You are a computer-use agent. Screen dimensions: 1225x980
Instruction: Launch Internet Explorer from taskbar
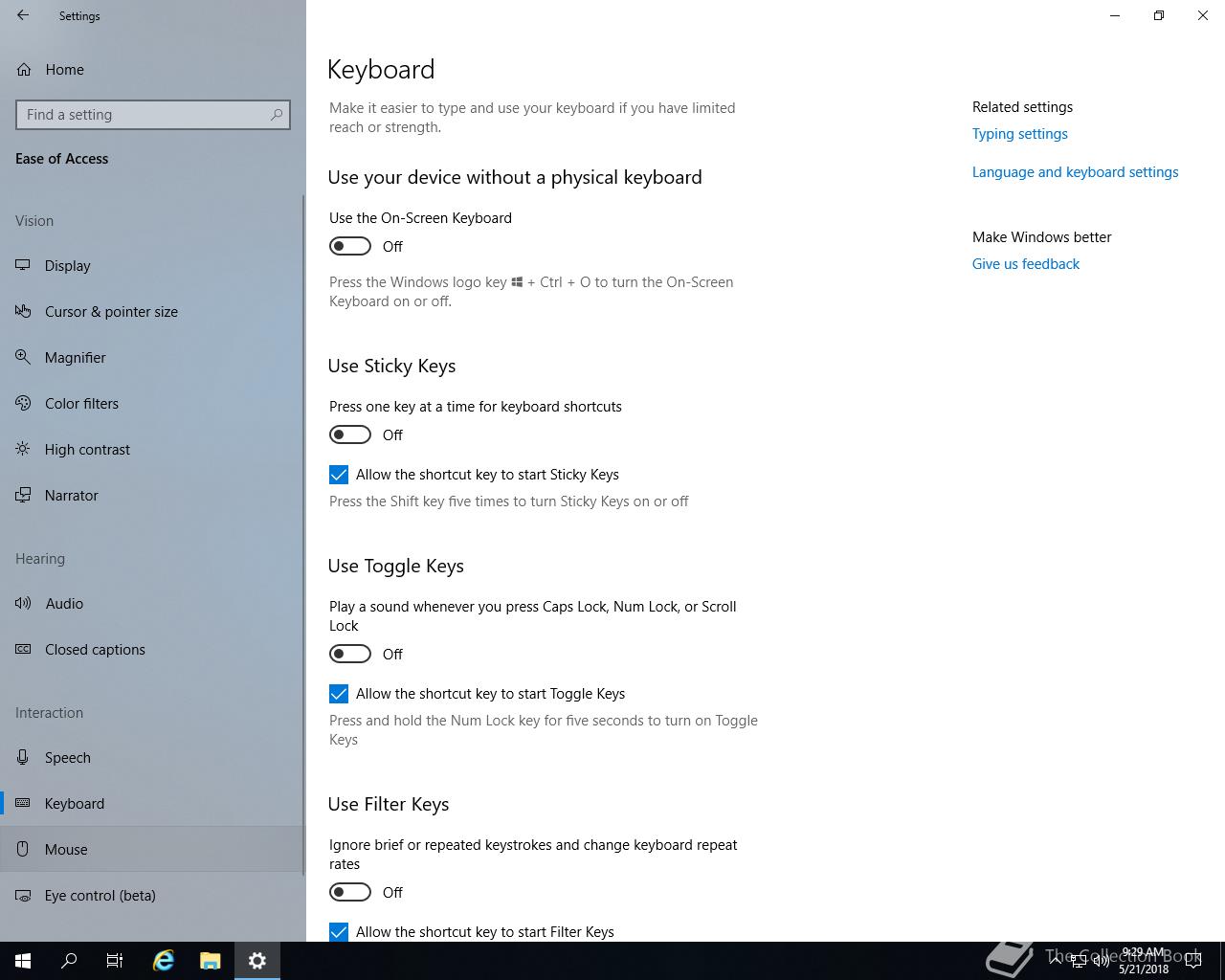164,961
